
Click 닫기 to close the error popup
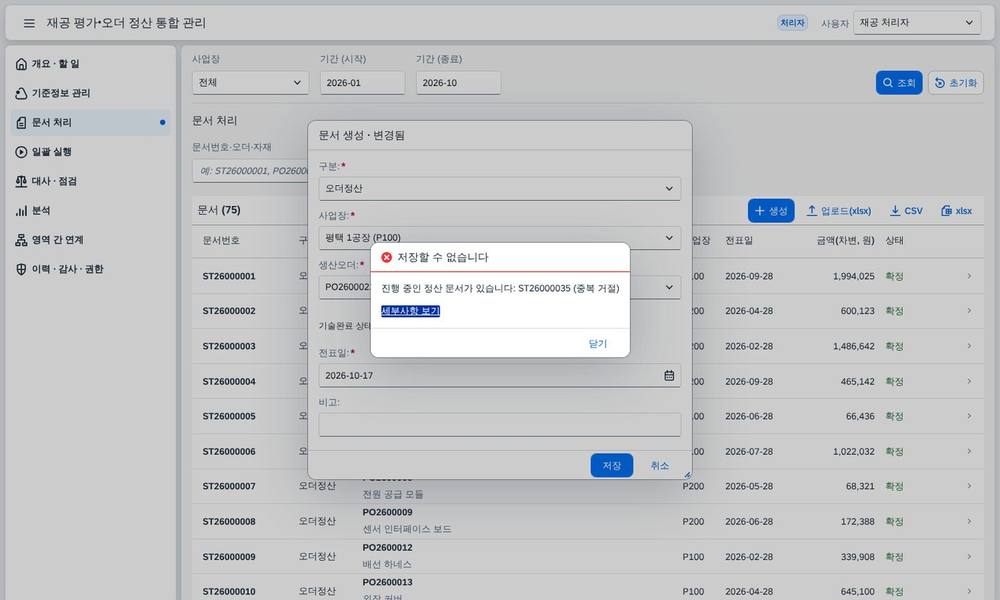[598, 344]
